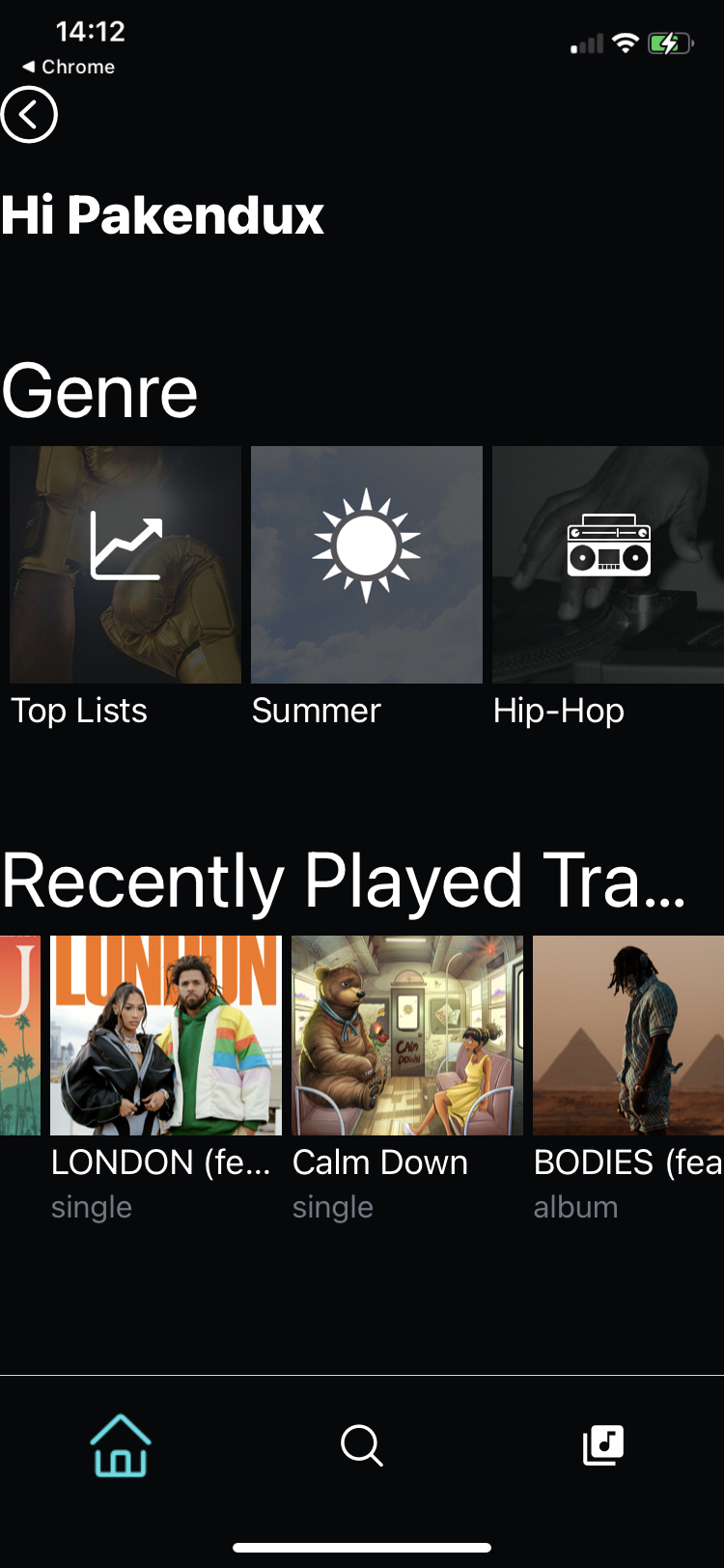724x1568 pixels.
Task: Return to Chrome via back link
Action: coord(69,67)
